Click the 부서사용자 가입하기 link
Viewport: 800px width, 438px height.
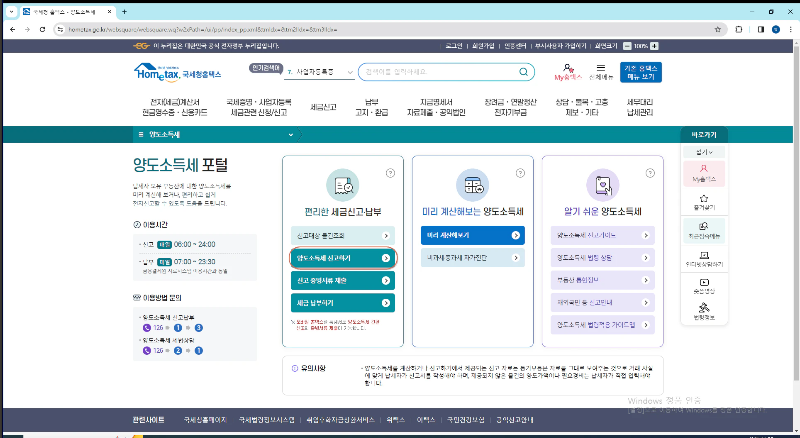click(560, 46)
